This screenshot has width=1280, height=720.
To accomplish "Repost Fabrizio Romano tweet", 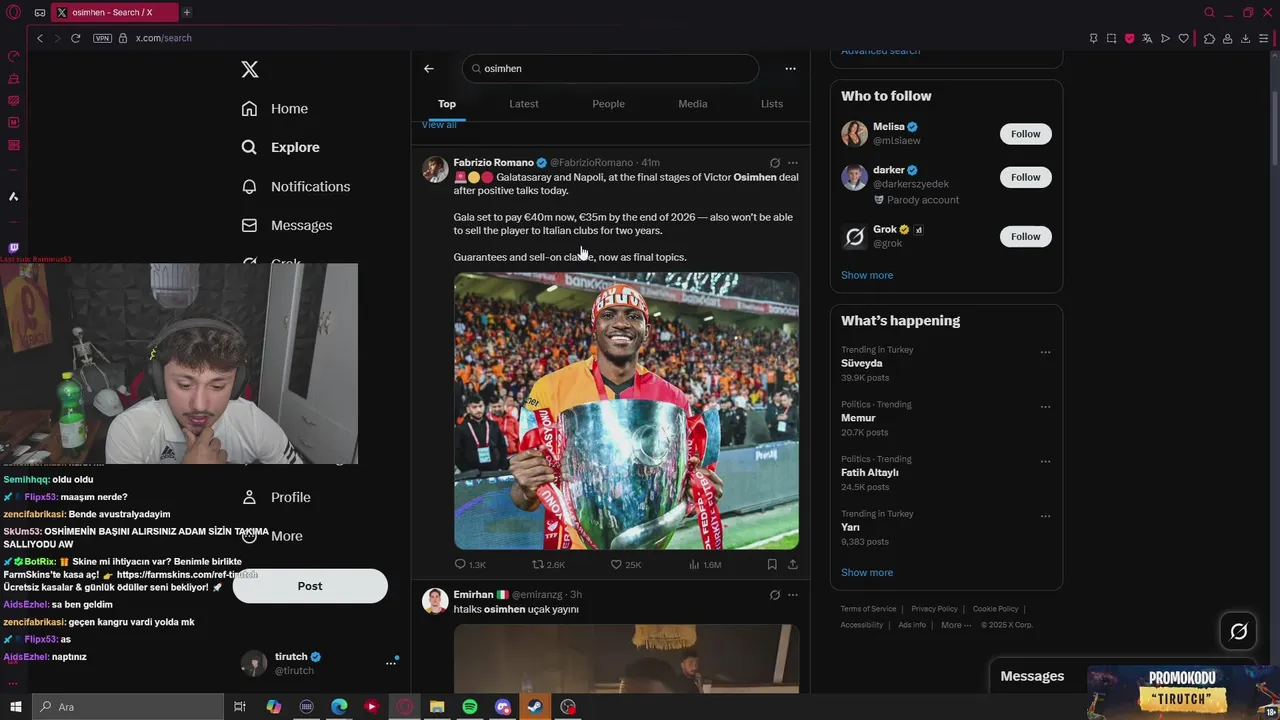I will 550,565.
